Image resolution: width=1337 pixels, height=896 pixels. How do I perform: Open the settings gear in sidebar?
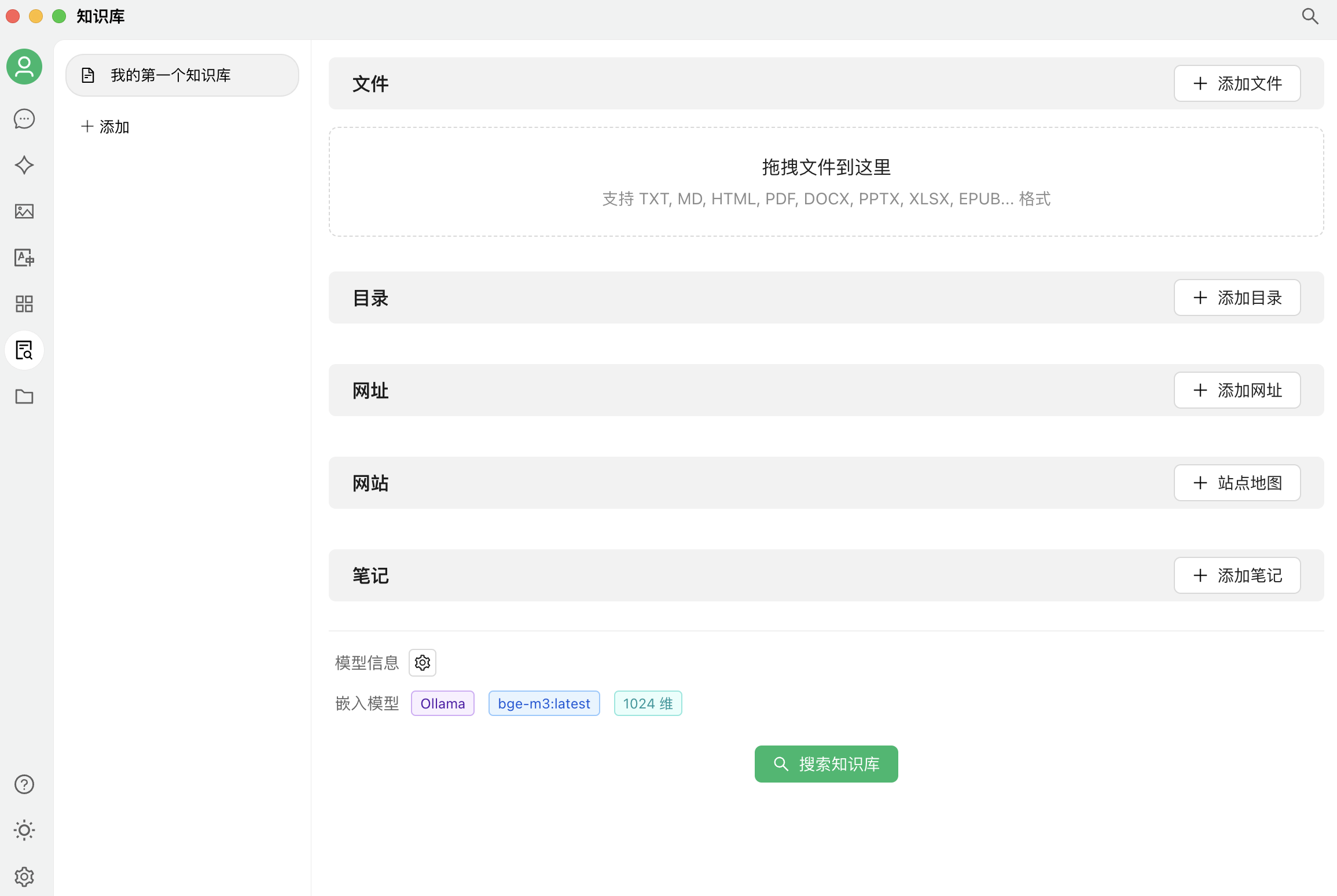[x=24, y=877]
